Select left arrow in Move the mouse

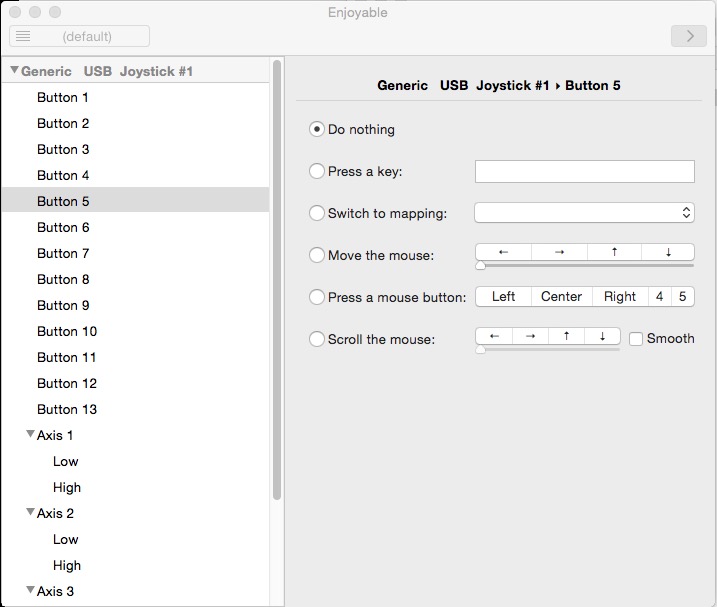503,252
